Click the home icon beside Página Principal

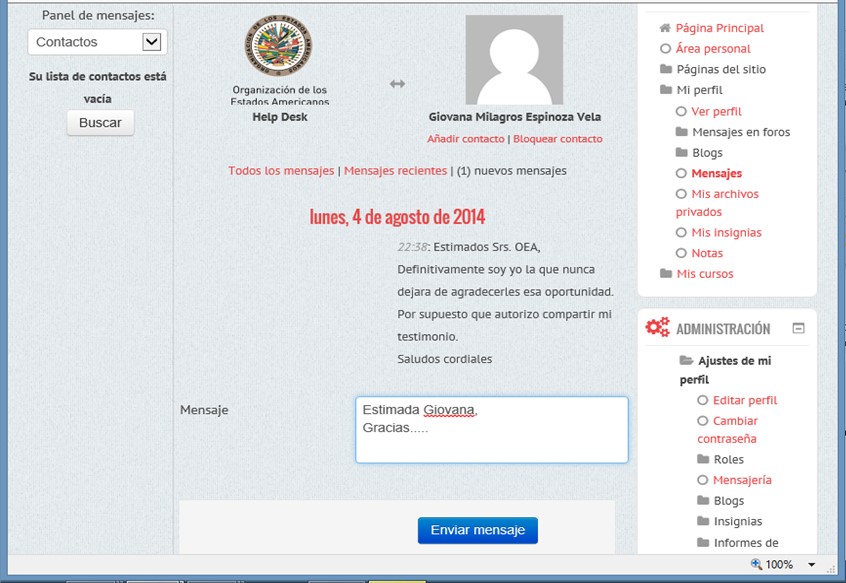pos(665,28)
